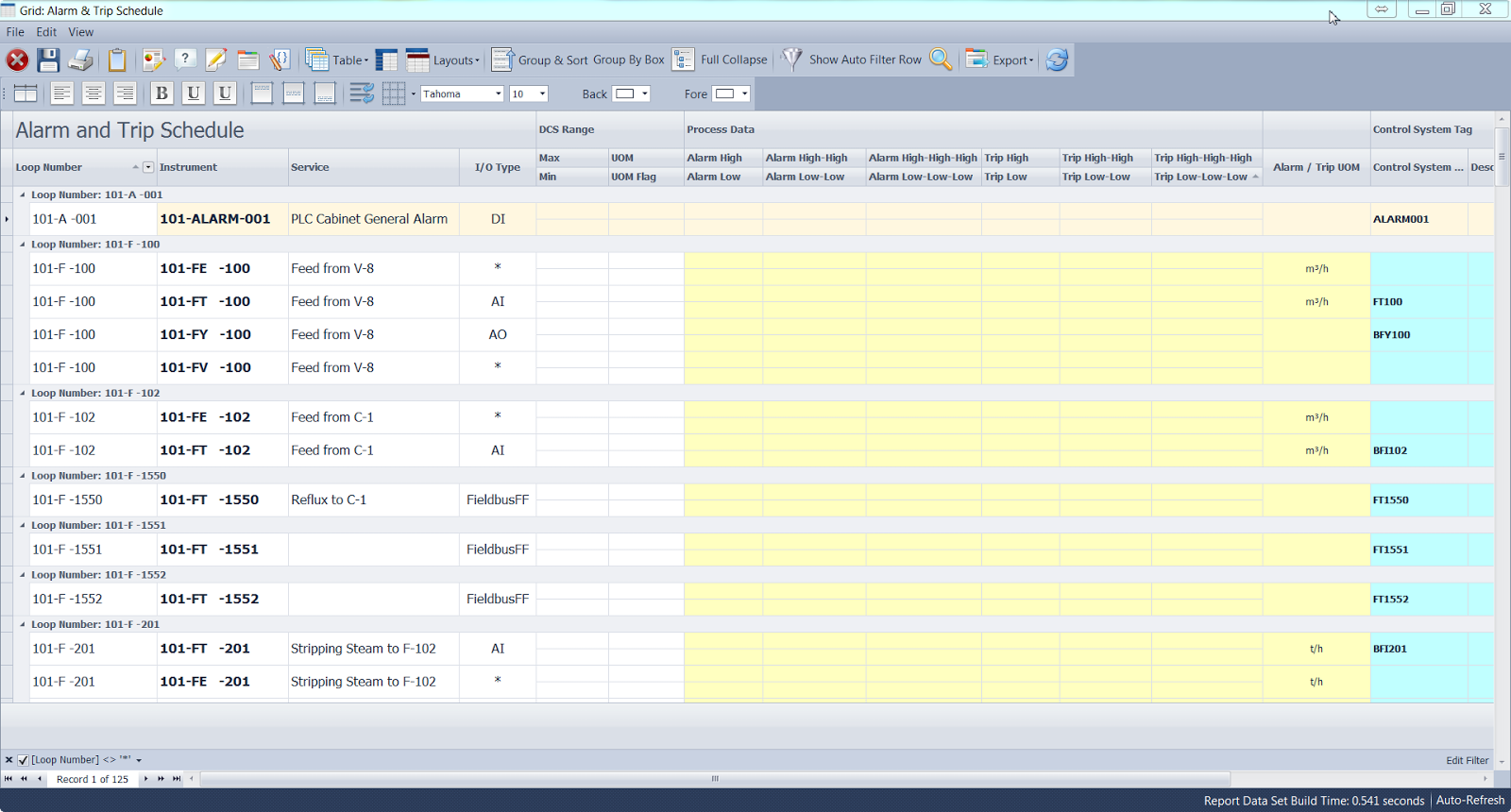
Task: Print the grid via printer icon
Action: (81, 60)
